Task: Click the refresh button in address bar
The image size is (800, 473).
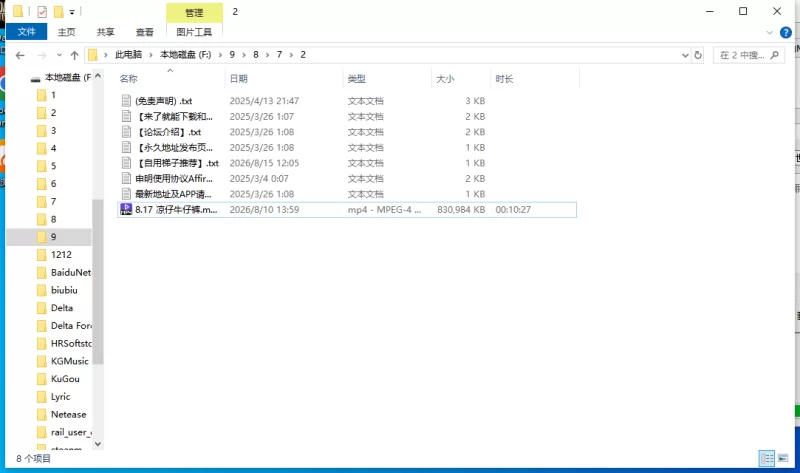Action: click(x=698, y=55)
